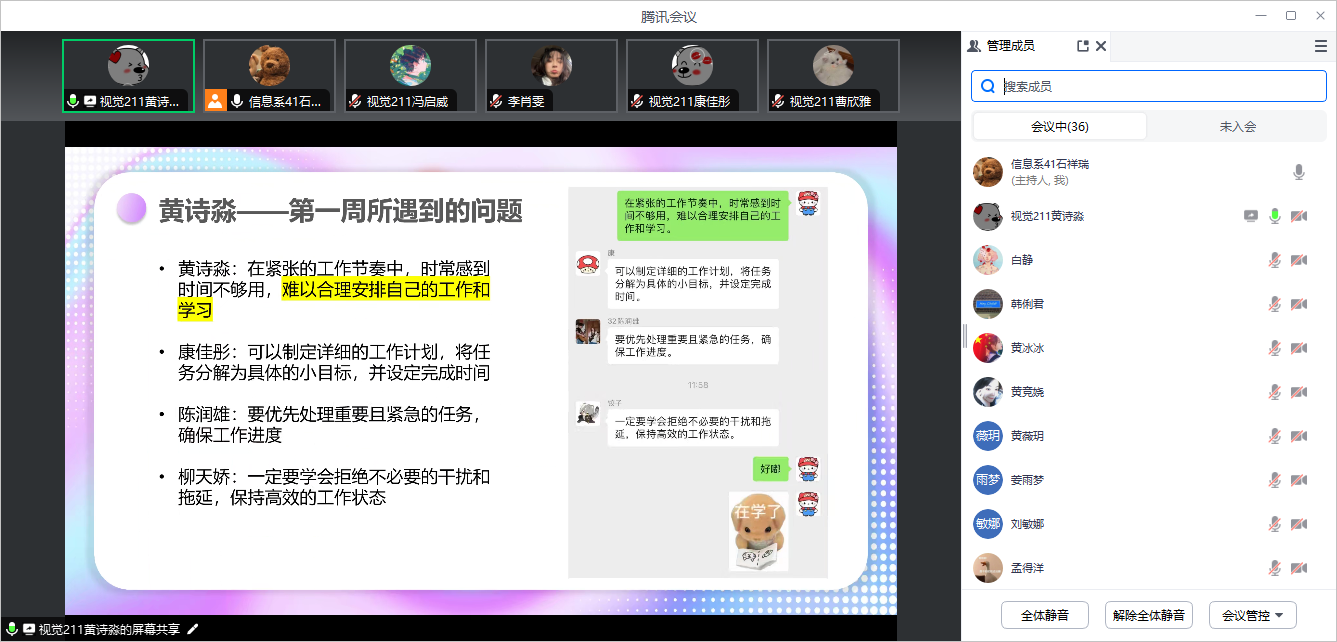Toggle the microphone for 信息系41石祥瑞
Viewport: 1337px width, 642px height.
coord(1298,172)
